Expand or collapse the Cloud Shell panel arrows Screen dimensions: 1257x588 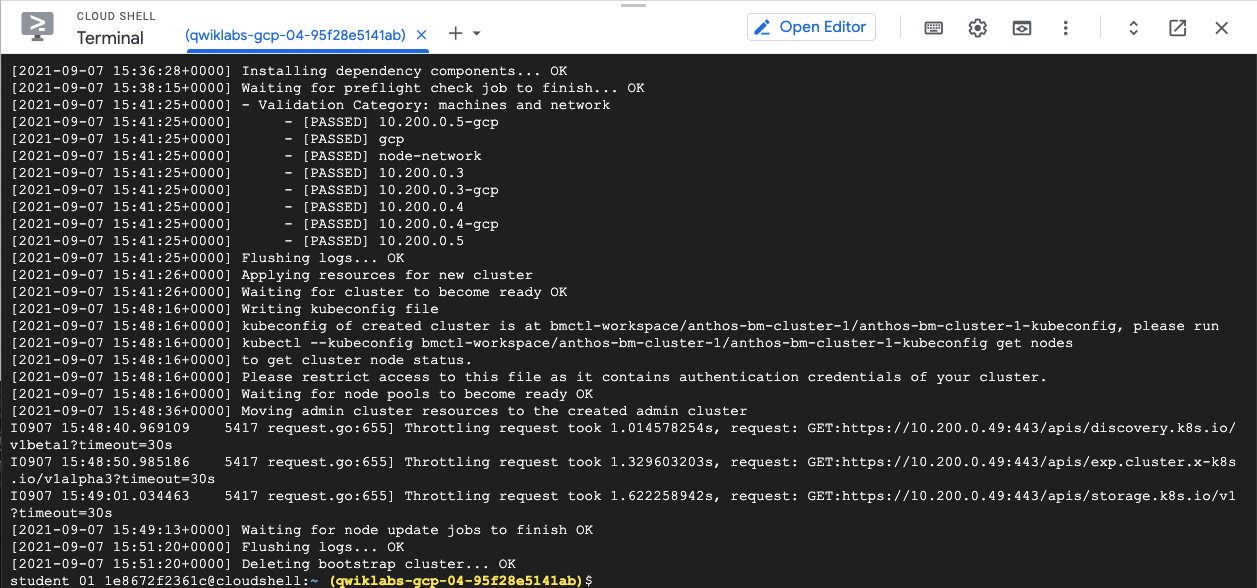coord(1133,28)
